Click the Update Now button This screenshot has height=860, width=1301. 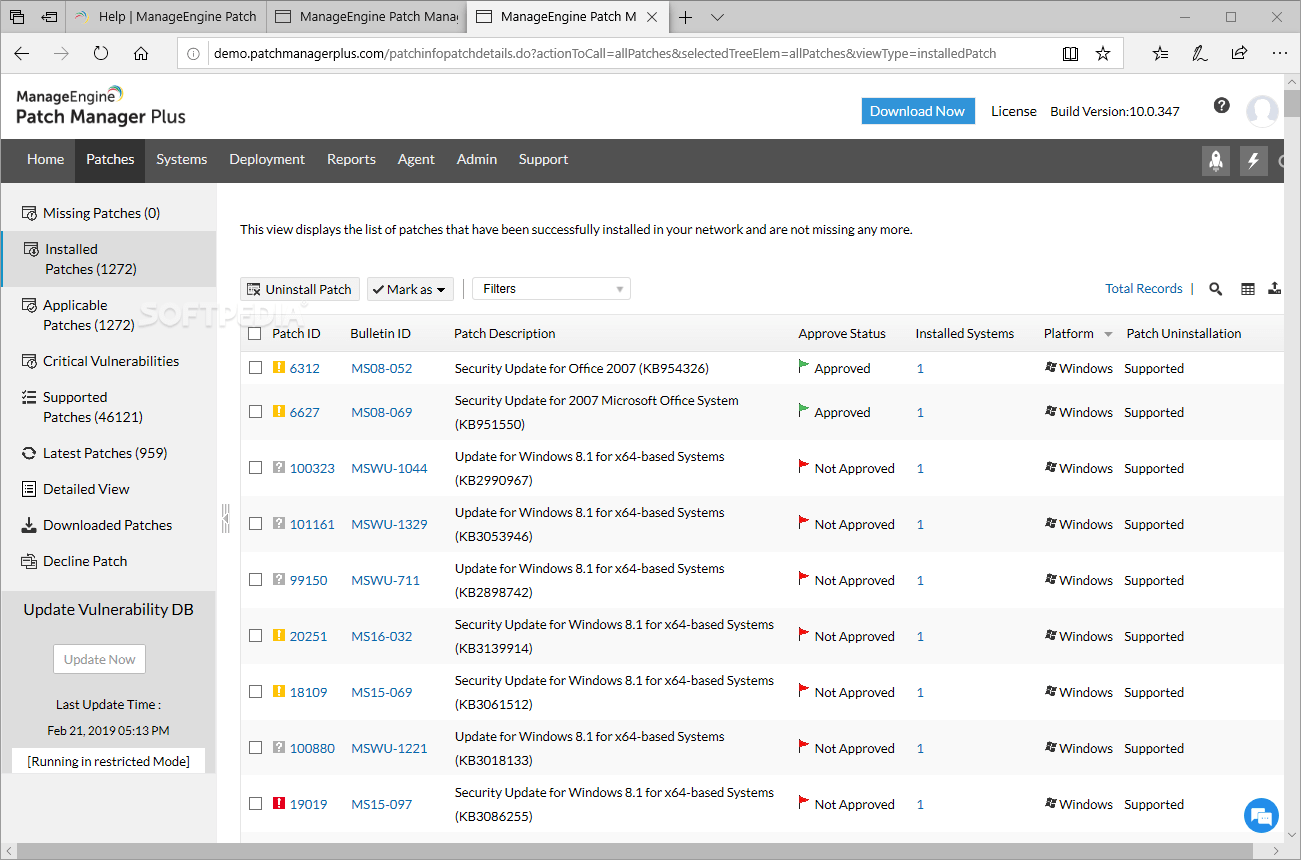click(100, 659)
